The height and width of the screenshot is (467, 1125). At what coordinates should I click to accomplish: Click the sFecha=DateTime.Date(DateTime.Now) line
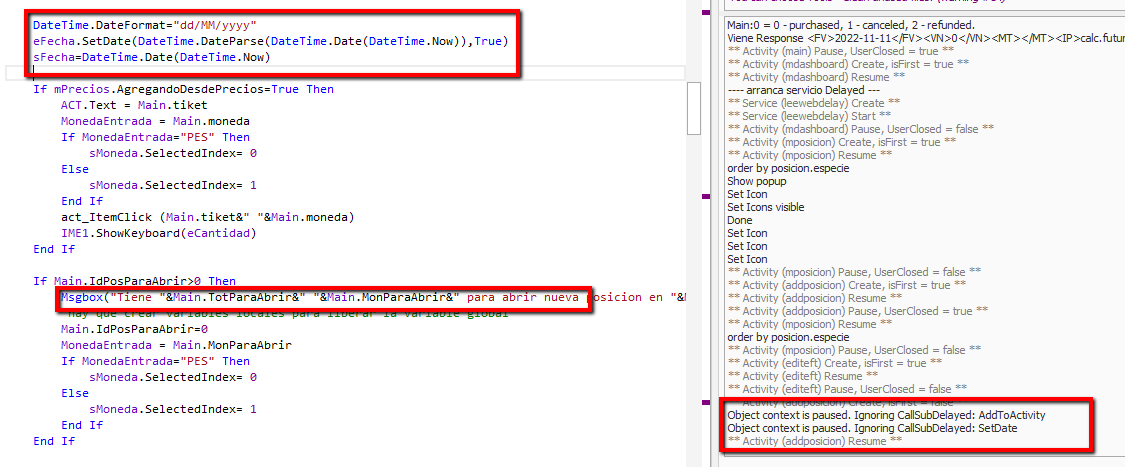tap(151, 57)
